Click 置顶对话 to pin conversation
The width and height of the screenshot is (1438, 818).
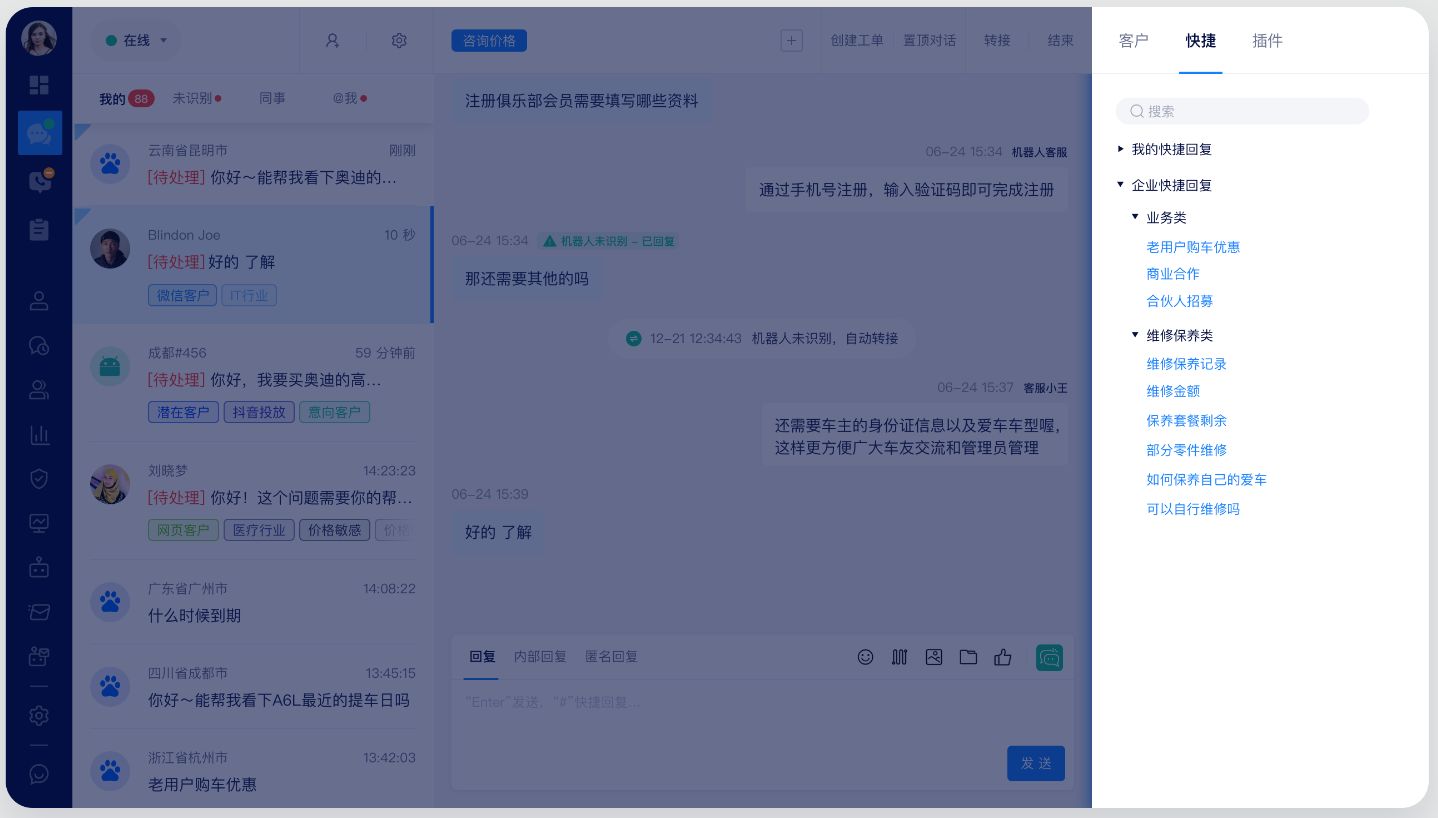point(929,41)
